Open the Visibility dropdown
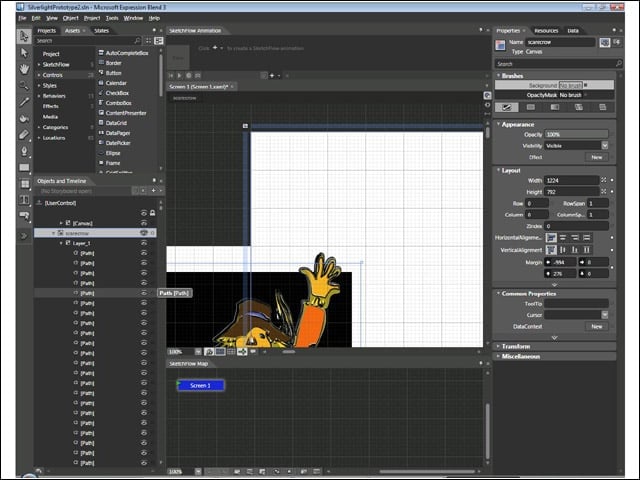The width and height of the screenshot is (640, 480). pos(604,146)
